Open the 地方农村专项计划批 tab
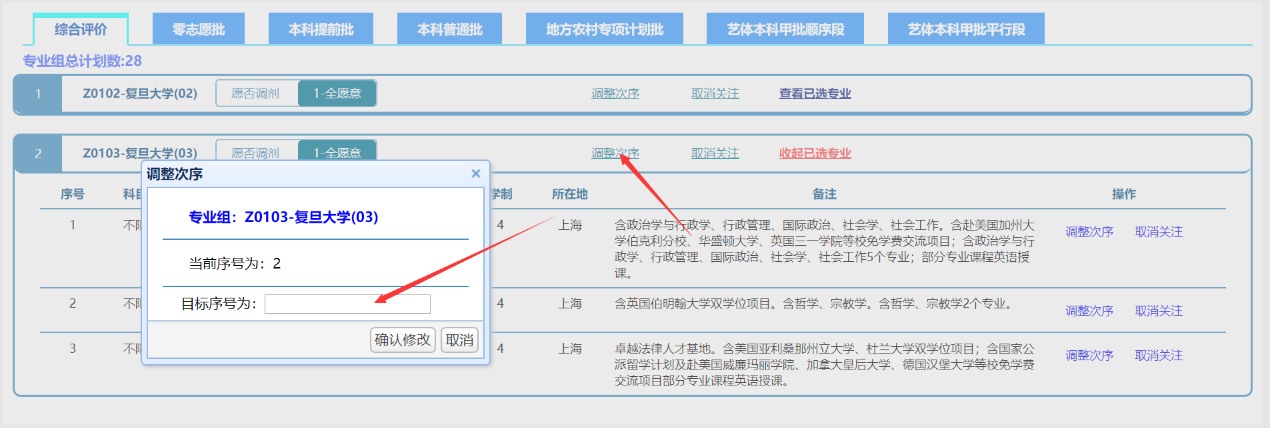Screen dimensions: 1270x428 (x=604, y=30)
